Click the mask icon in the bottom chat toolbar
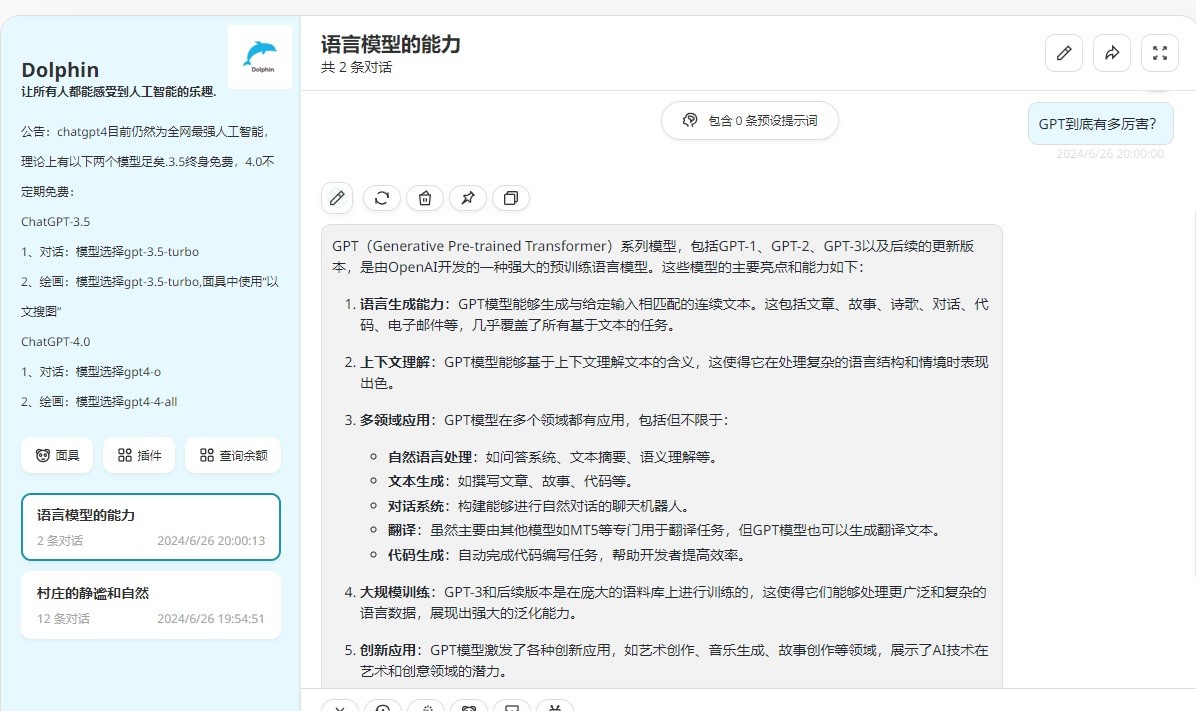 pyautogui.click(x=468, y=707)
